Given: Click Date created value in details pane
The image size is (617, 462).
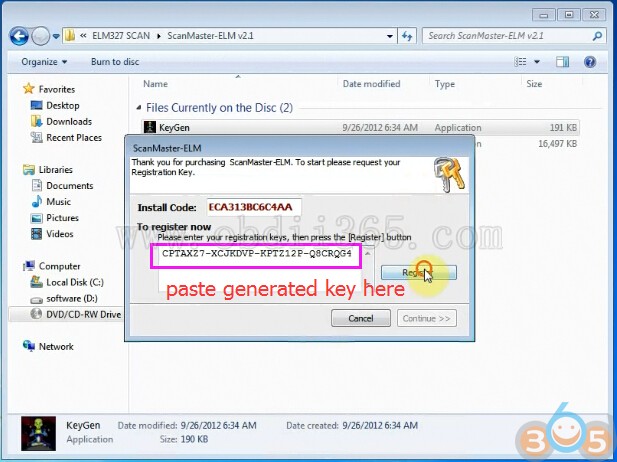Looking at the screenshot, I should click(380, 425).
